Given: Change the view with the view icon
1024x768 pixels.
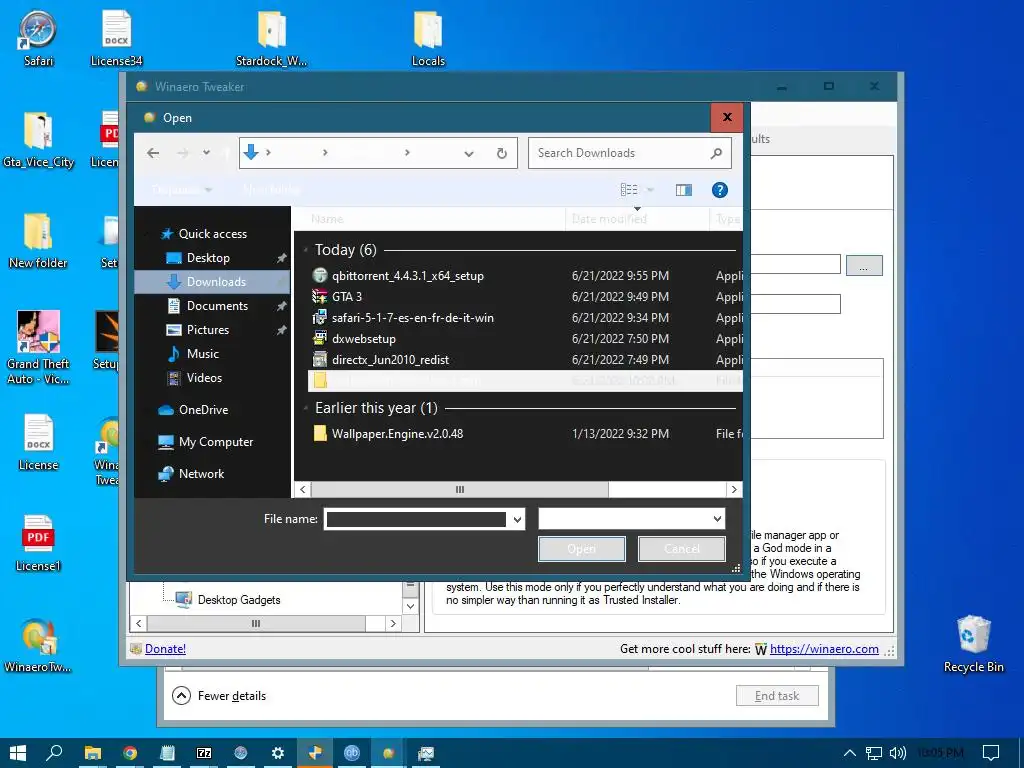Looking at the screenshot, I should 629,190.
